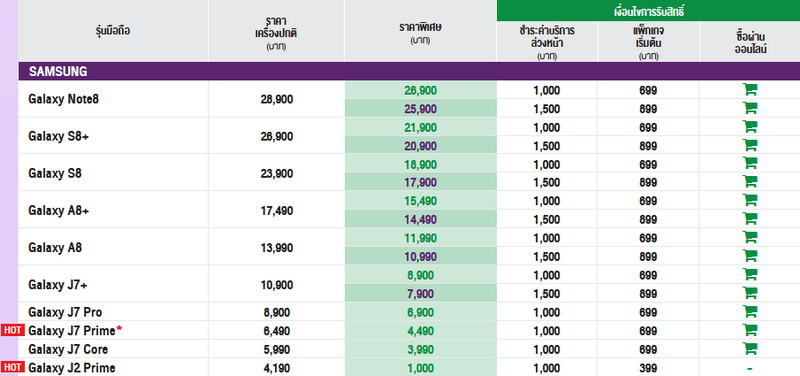
Task: Click the เงื่อนไขการรับสิทธิ์ green header
Action: coord(648,11)
